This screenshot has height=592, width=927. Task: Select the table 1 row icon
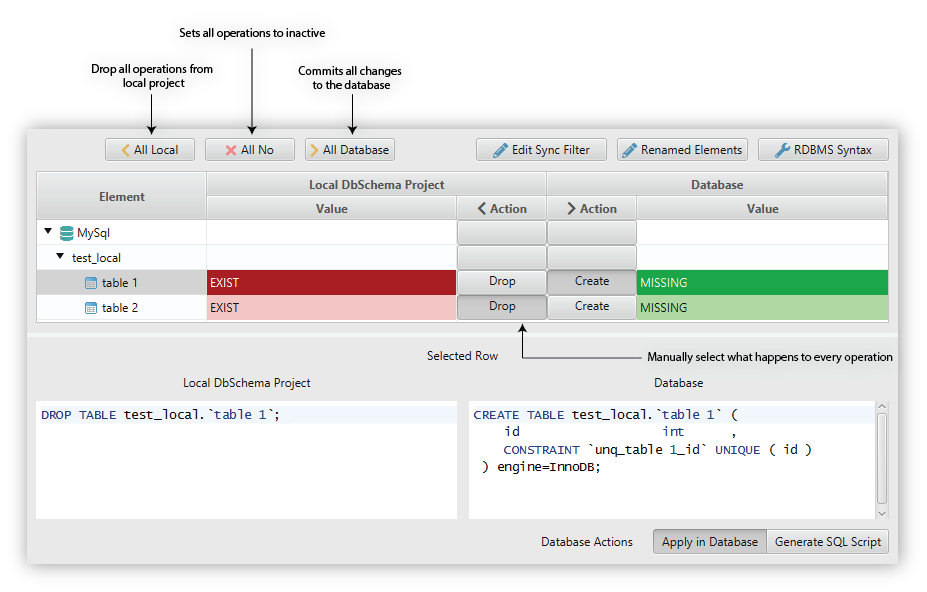click(x=91, y=283)
